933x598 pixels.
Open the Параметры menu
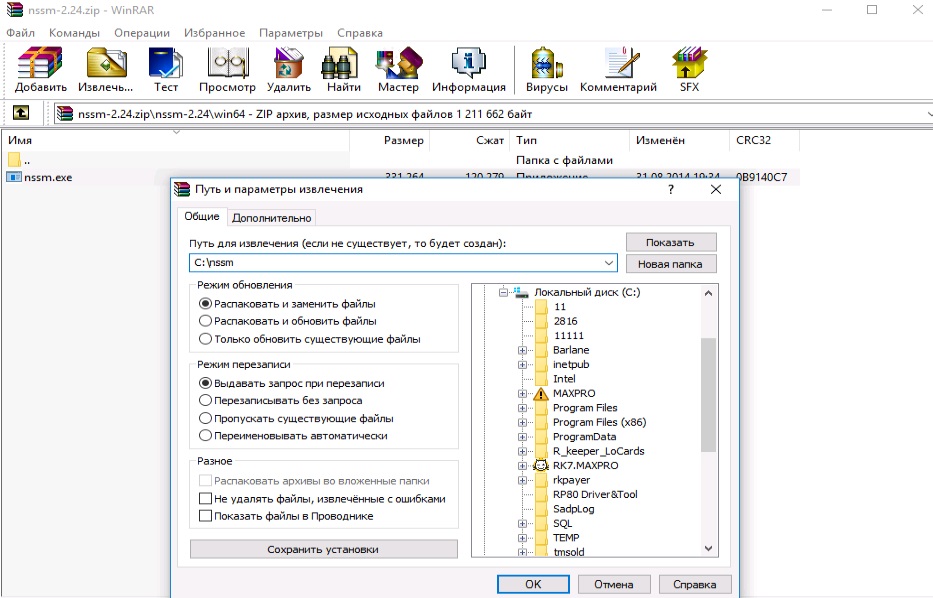point(291,33)
